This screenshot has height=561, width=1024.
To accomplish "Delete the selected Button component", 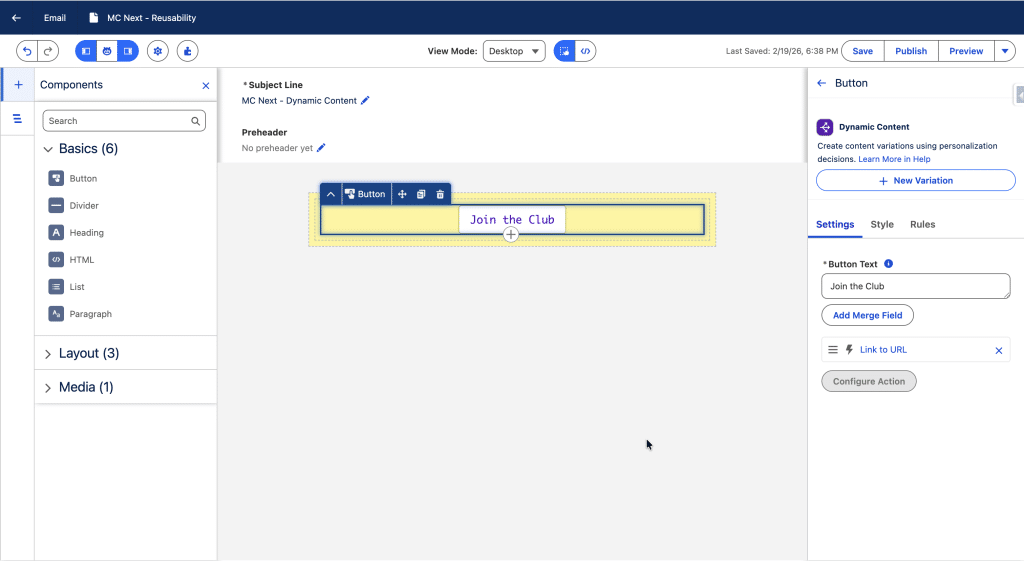I will tap(440, 194).
